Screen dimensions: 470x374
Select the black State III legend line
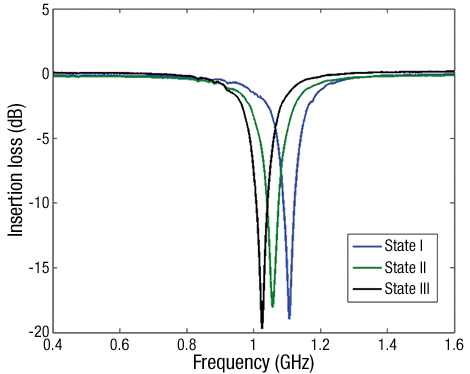coord(367,289)
